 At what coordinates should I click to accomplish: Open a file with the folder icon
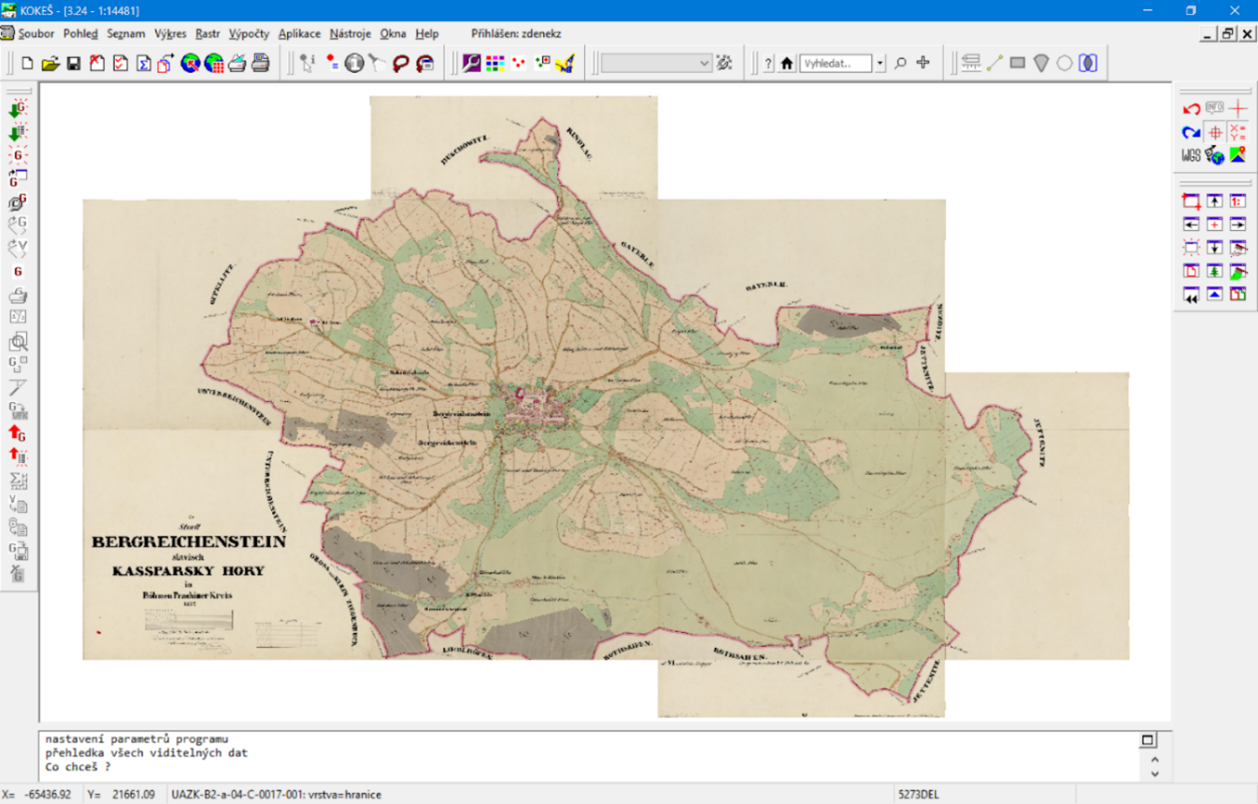tap(50, 63)
